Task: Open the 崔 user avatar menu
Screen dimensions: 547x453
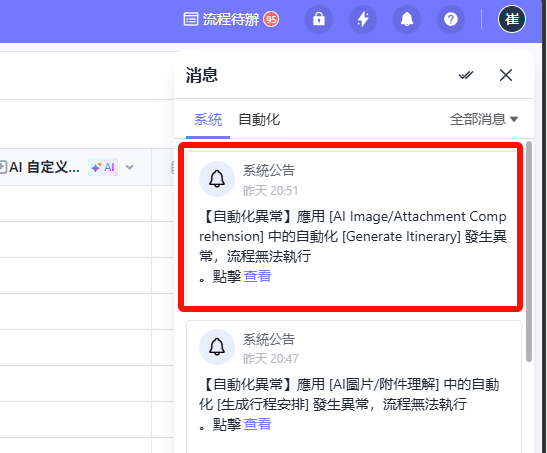Action: coord(512,19)
